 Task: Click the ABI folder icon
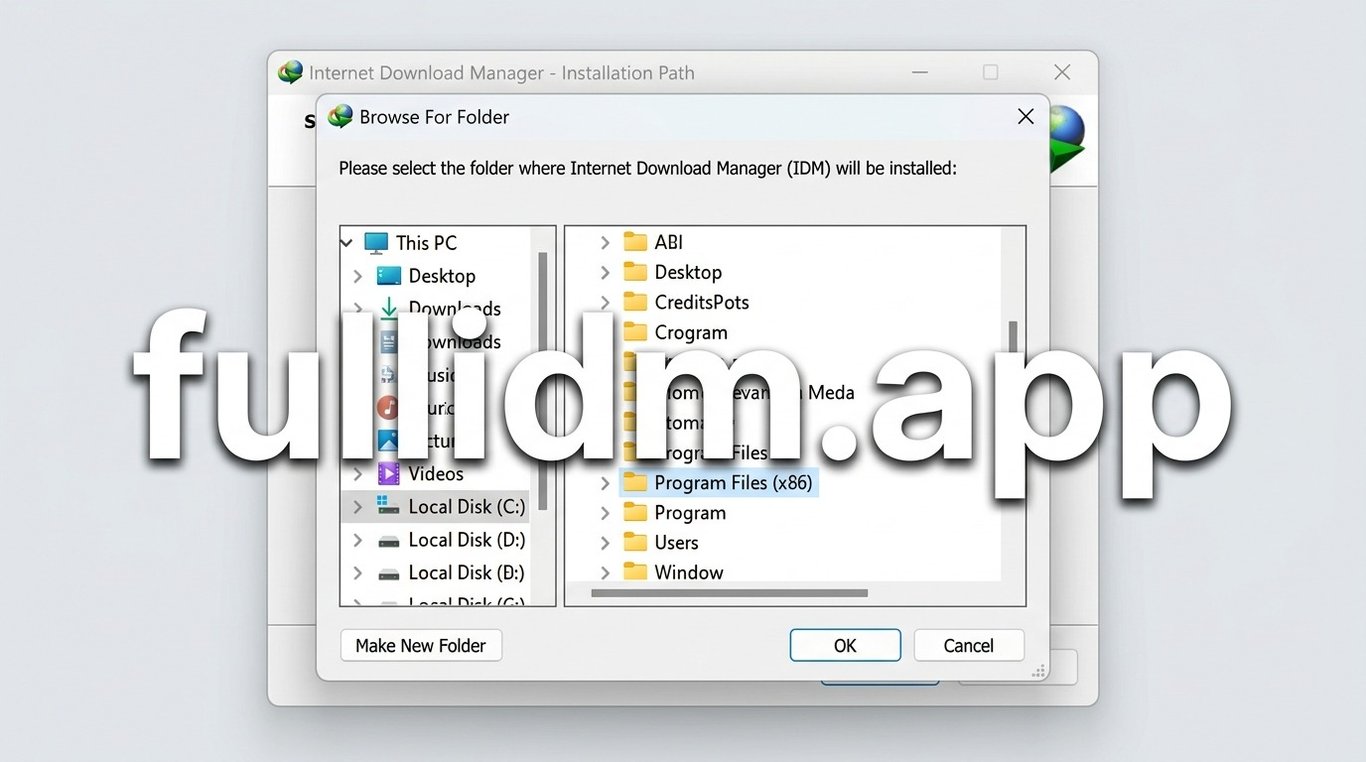(x=636, y=242)
